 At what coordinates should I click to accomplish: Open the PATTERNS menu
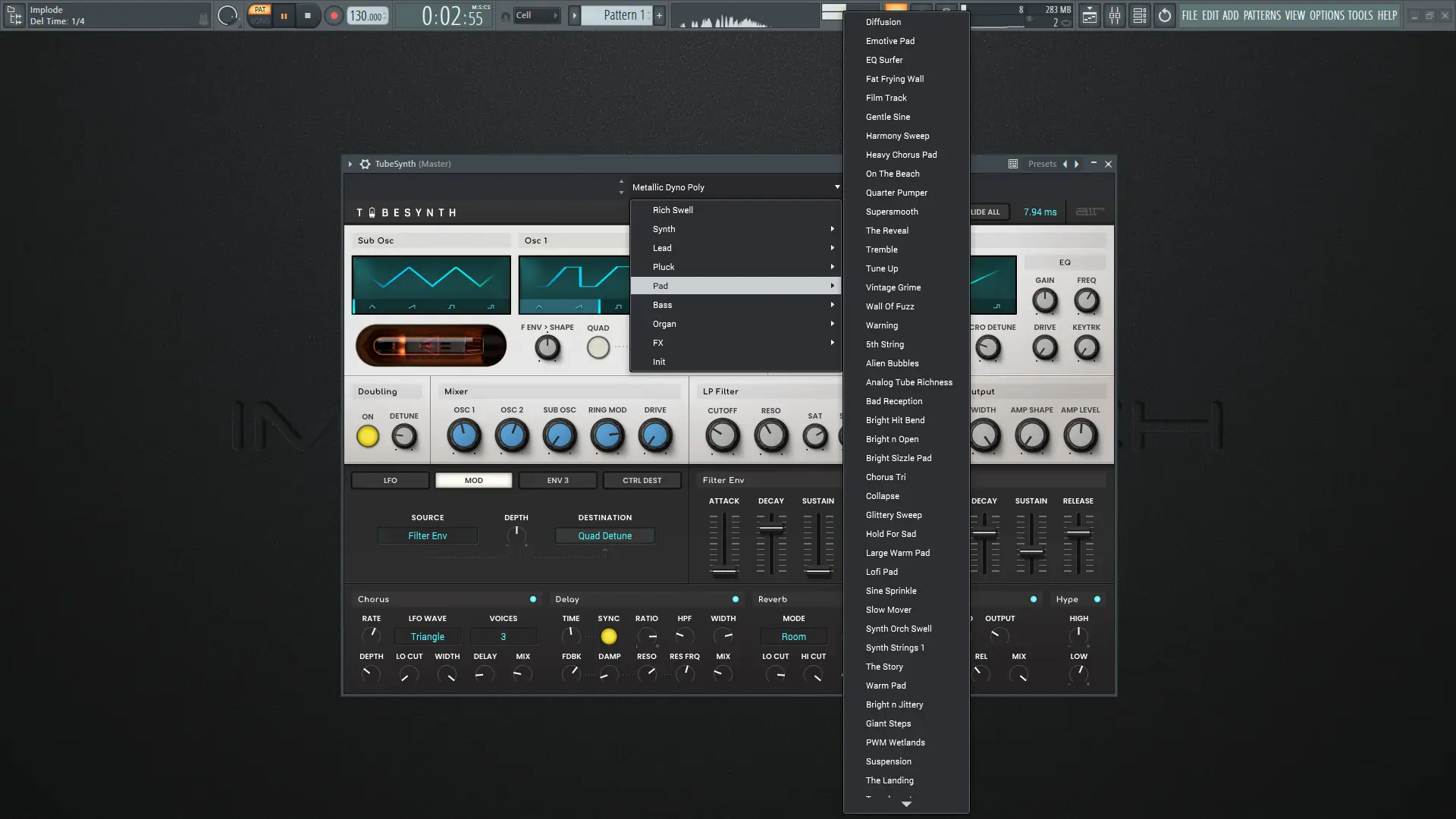coord(1262,15)
